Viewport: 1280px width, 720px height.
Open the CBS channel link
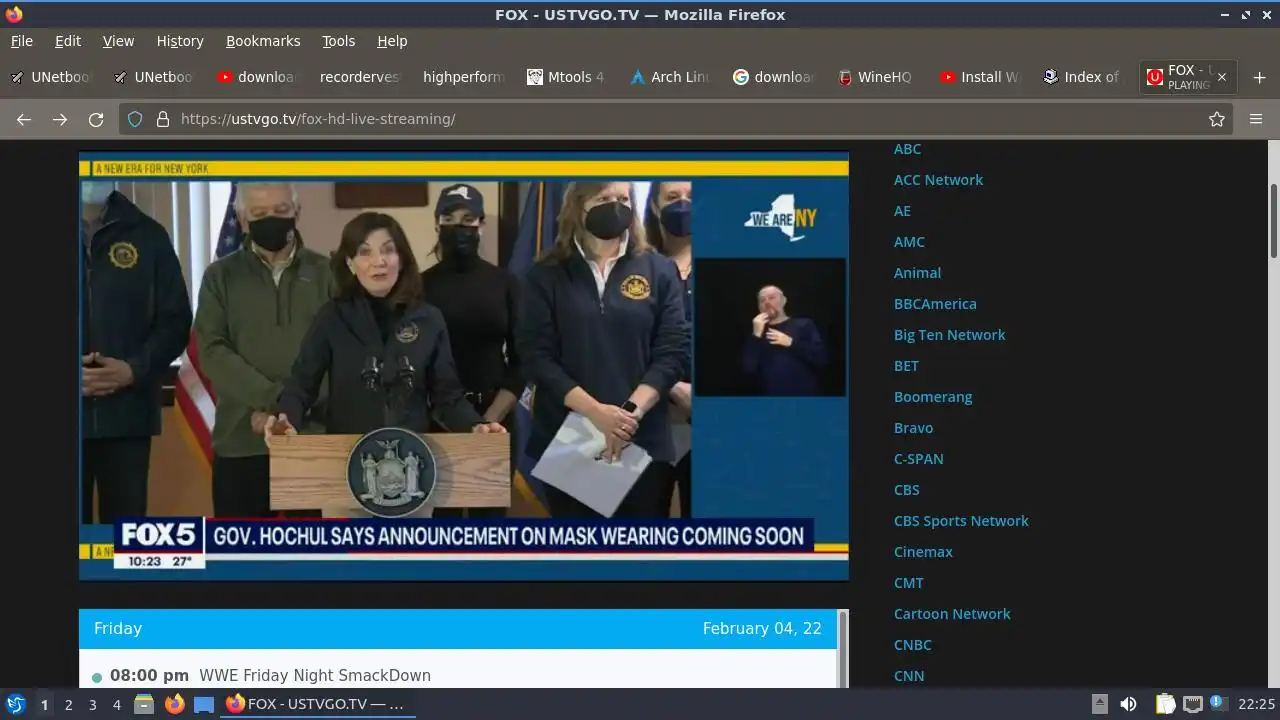[x=906, y=490]
